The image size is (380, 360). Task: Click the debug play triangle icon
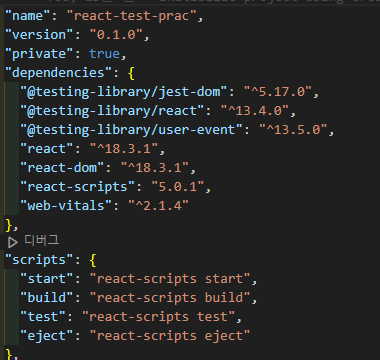[x=12, y=242]
